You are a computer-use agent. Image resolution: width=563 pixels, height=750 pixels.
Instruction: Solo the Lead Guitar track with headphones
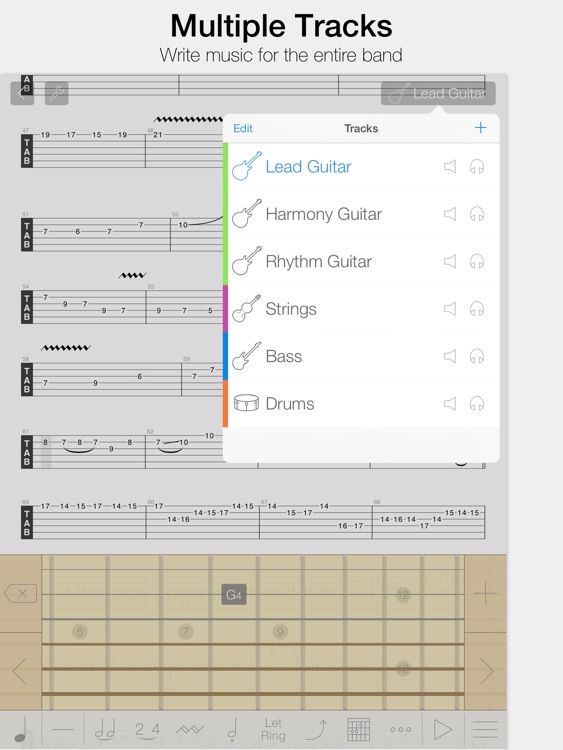[476, 166]
